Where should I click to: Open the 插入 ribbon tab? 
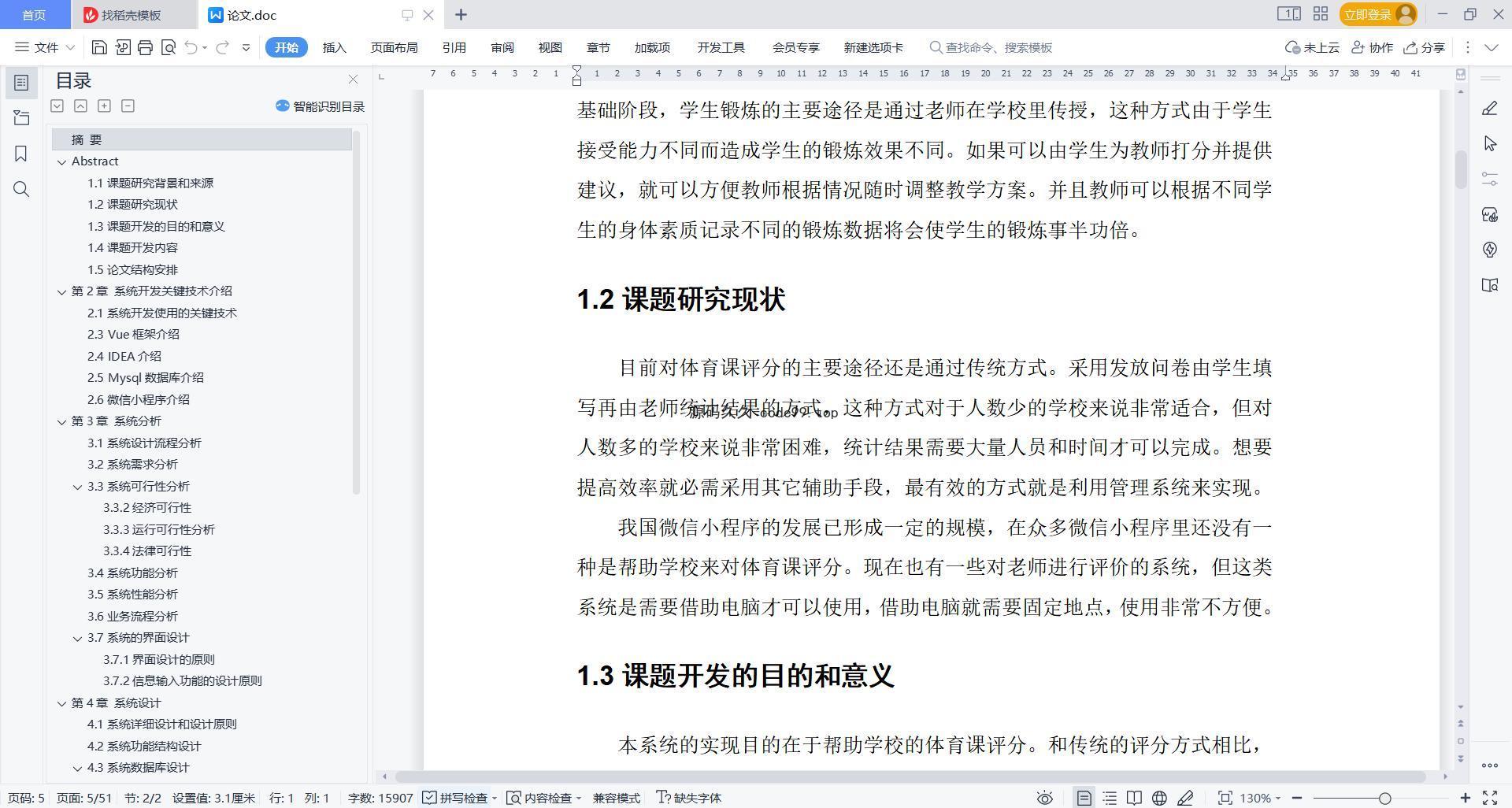tap(335, 47)
